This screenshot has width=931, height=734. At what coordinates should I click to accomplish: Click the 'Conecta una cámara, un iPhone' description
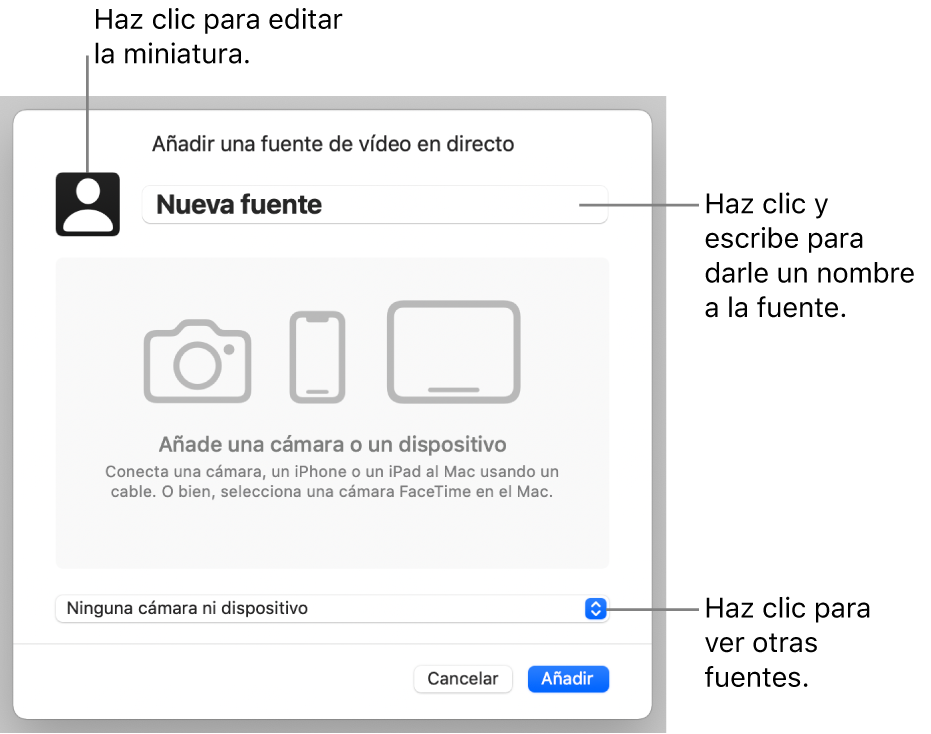332,482
